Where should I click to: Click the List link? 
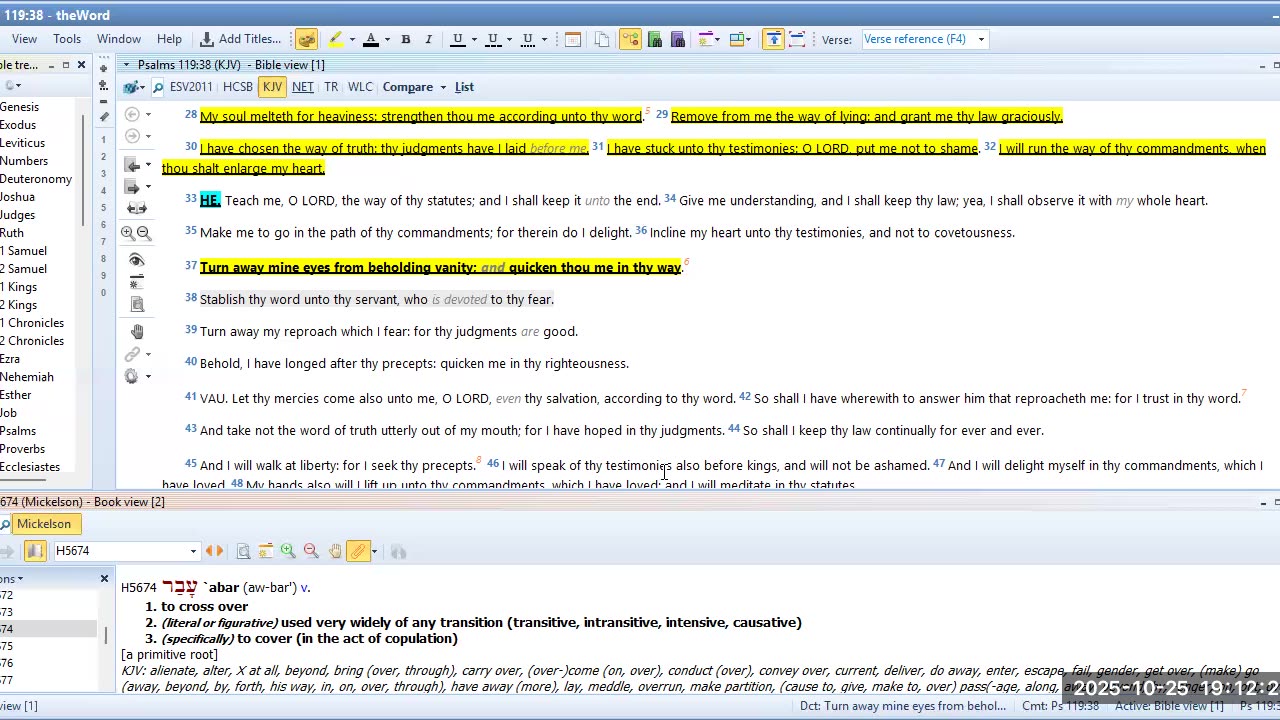click(464, 87)
